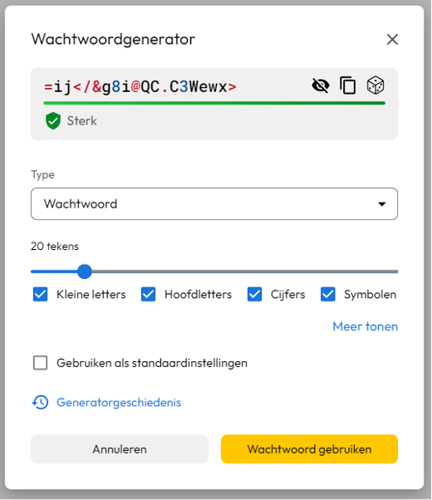Regenerate password with the dice icon
This screenshot has width=432, height=500.
pyautogui.click(x=375, y=85)
